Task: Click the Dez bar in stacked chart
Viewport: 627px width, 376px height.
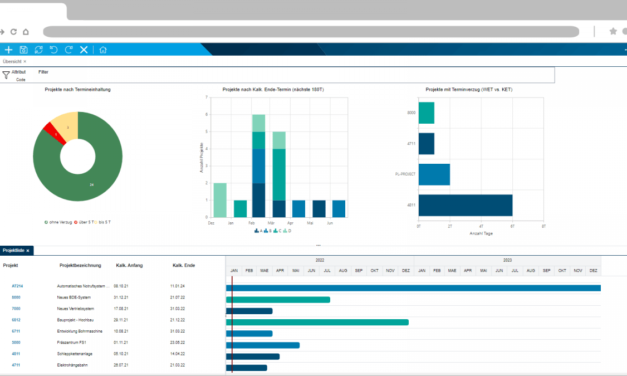Action: click(x=220, y=200)
